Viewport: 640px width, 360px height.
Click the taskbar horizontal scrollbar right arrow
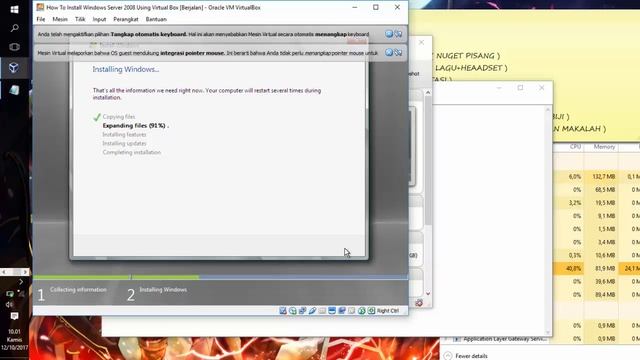click(x=25, y=271)
